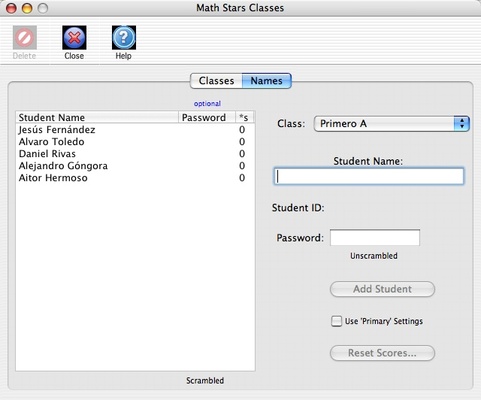Click the yellow minimize window button
Viewport: 481px width, 400px height.
pyautogui.click(x=27, y=8)
